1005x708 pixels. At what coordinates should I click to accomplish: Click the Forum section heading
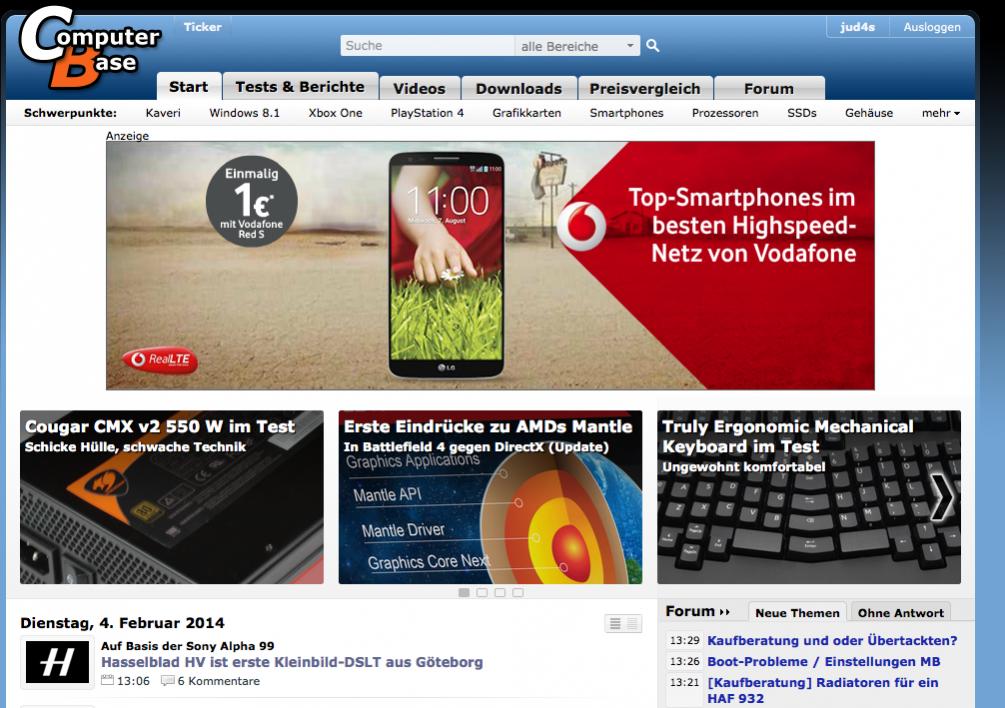[690, 611]
